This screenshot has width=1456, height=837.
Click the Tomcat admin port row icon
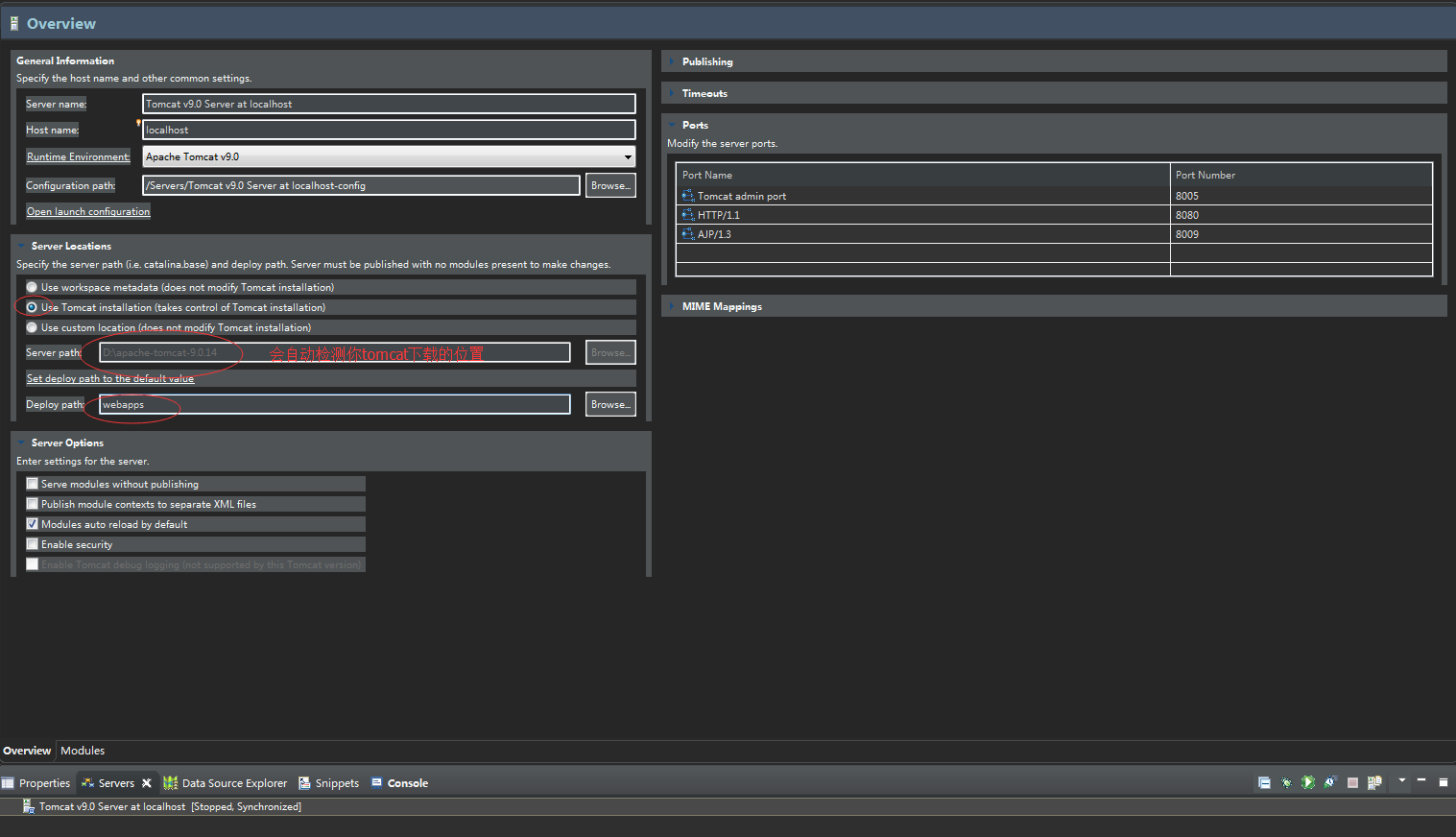[x=687, y=196]
